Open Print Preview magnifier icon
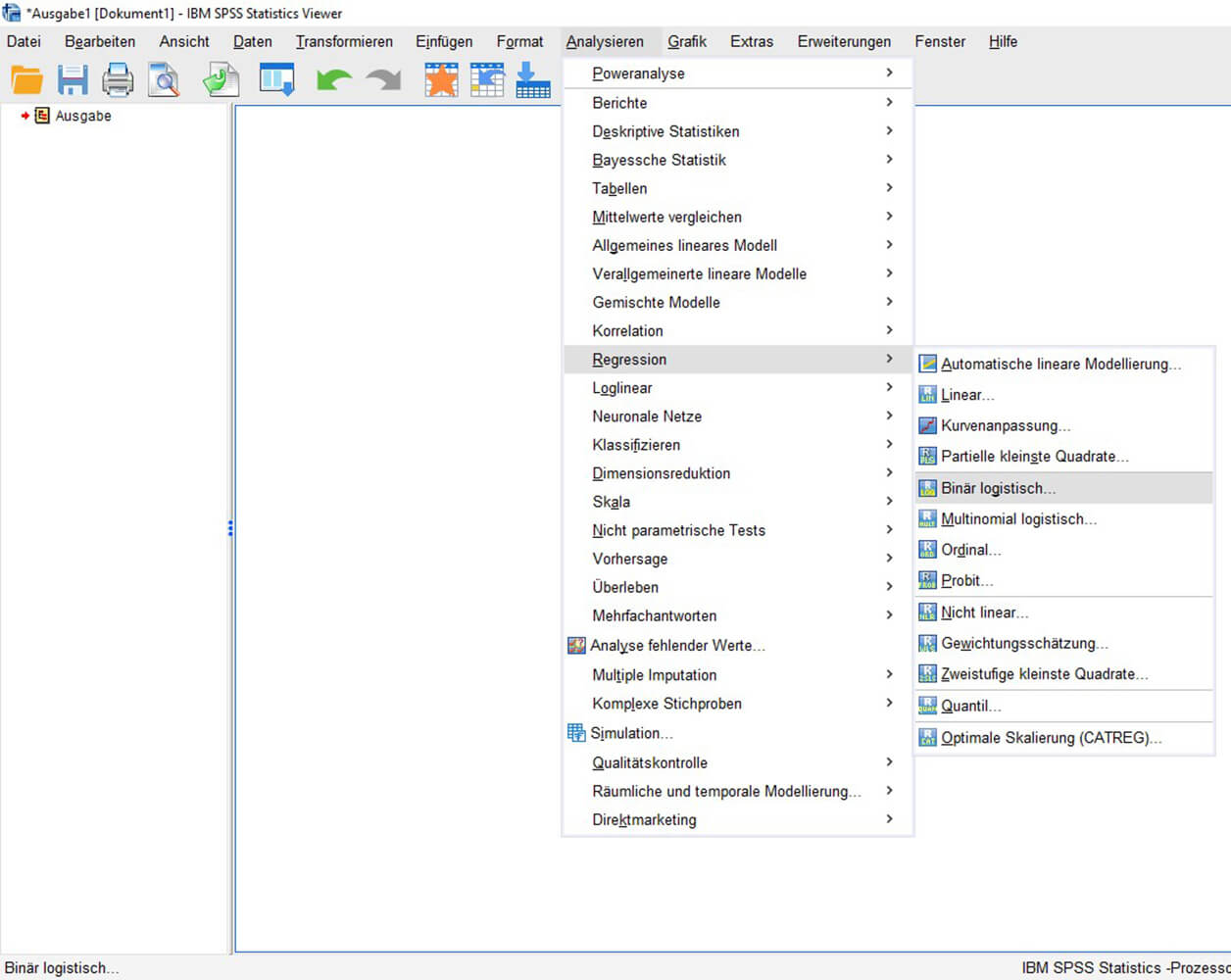Image resolution: width=1231 pixels, height=980 pixels. (164, 80)
